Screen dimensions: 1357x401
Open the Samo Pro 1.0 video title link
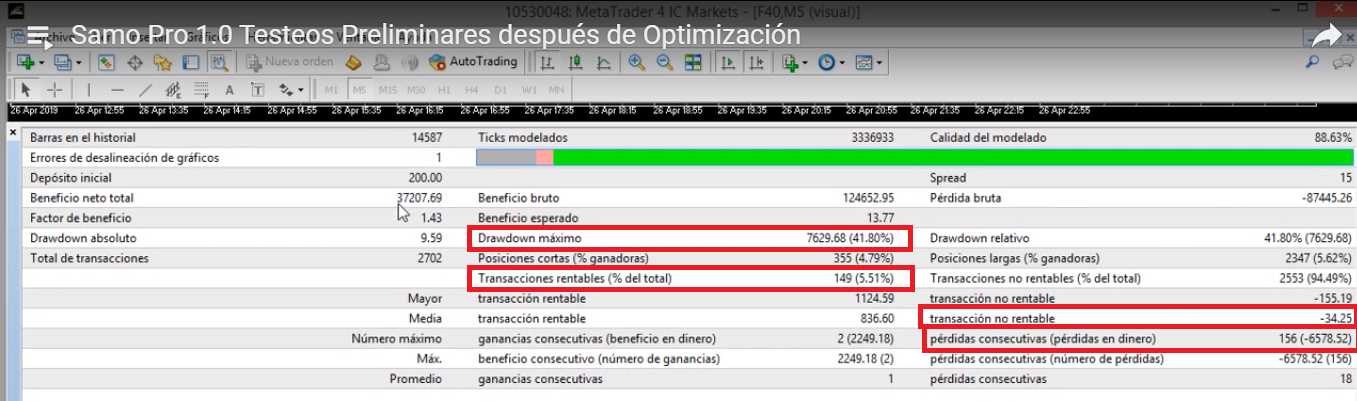point(436,35)
